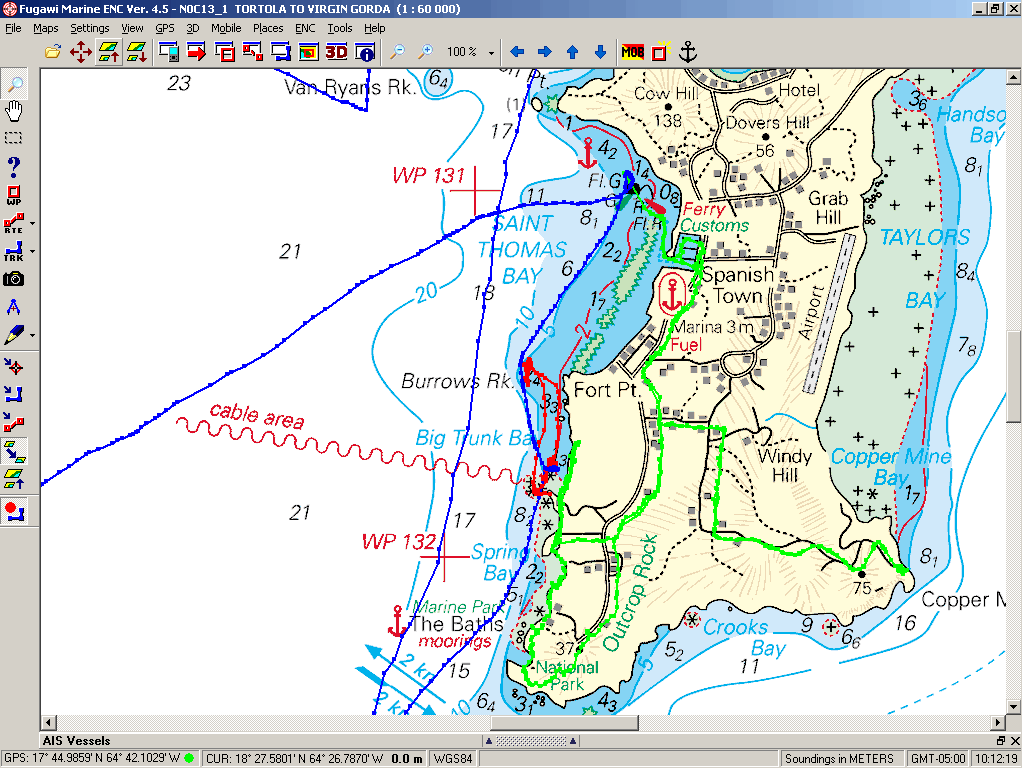Click the horizontal scrollbar thumb

(564, 722)
